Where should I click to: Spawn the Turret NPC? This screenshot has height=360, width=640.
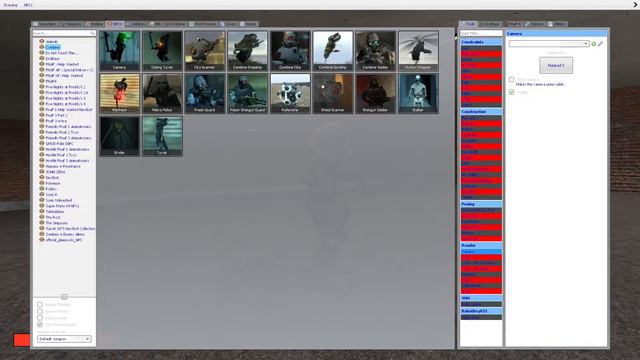(x=162, y=136)
